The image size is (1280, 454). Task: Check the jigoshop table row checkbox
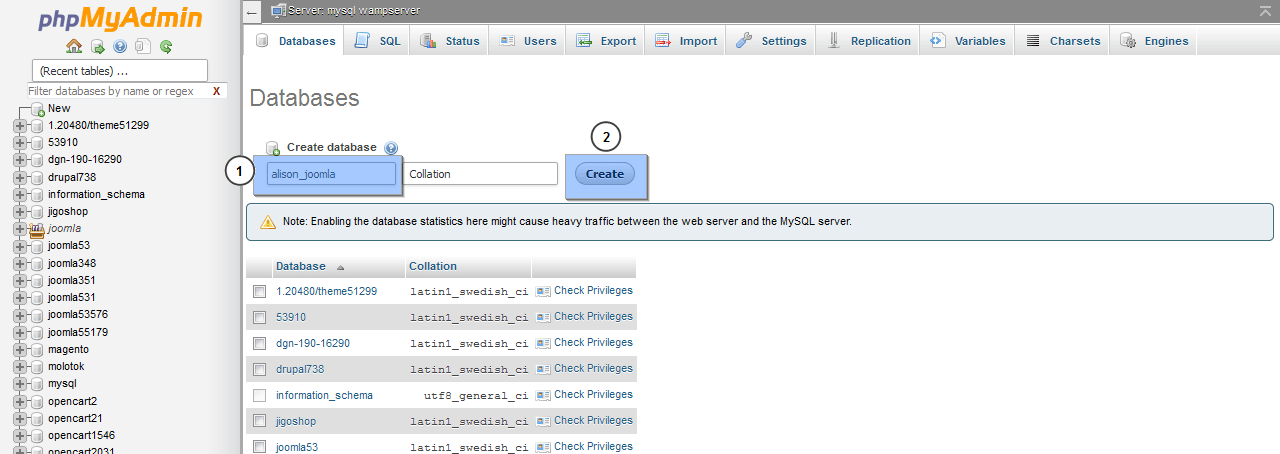259,421
